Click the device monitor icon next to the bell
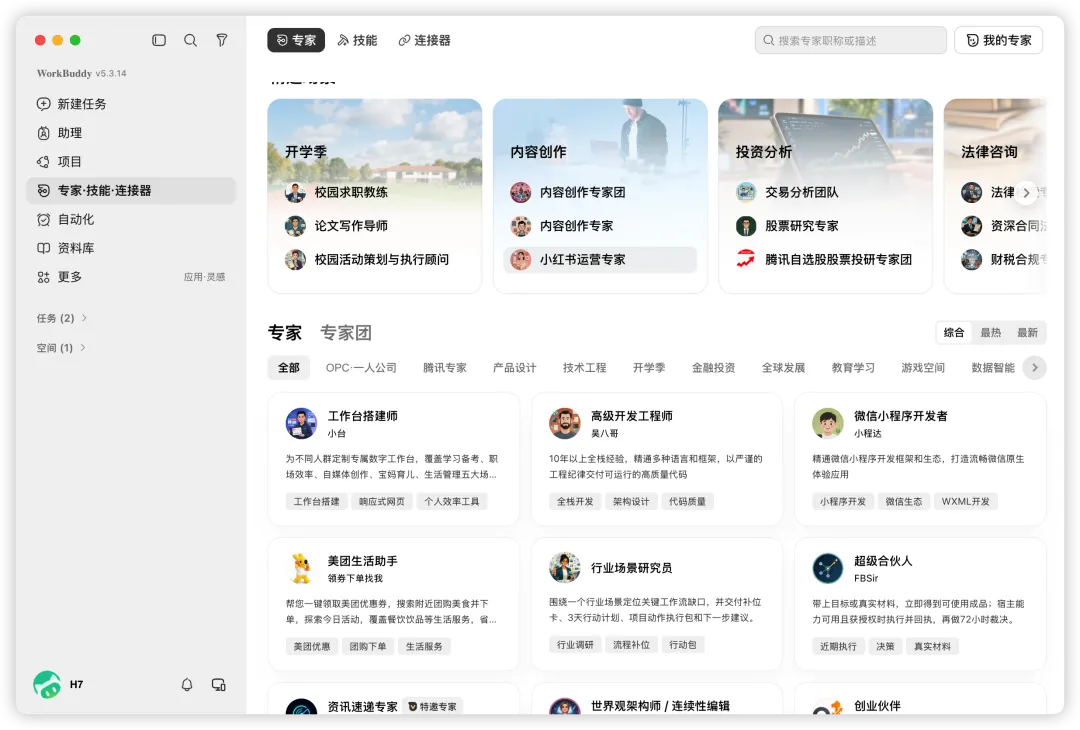The width and height of the screenshot is (1080, 730). (218, 685)
